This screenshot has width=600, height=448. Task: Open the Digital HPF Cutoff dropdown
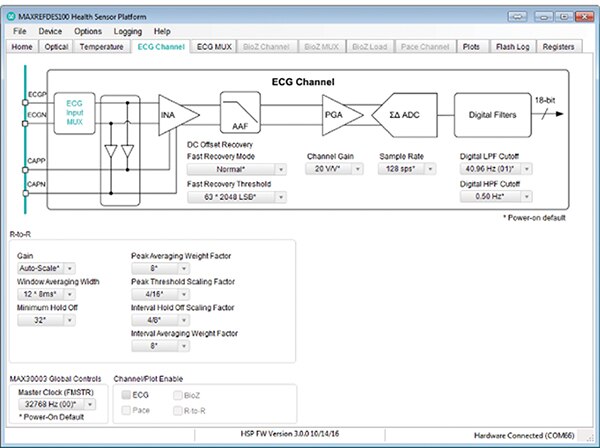tap(496, 196)
